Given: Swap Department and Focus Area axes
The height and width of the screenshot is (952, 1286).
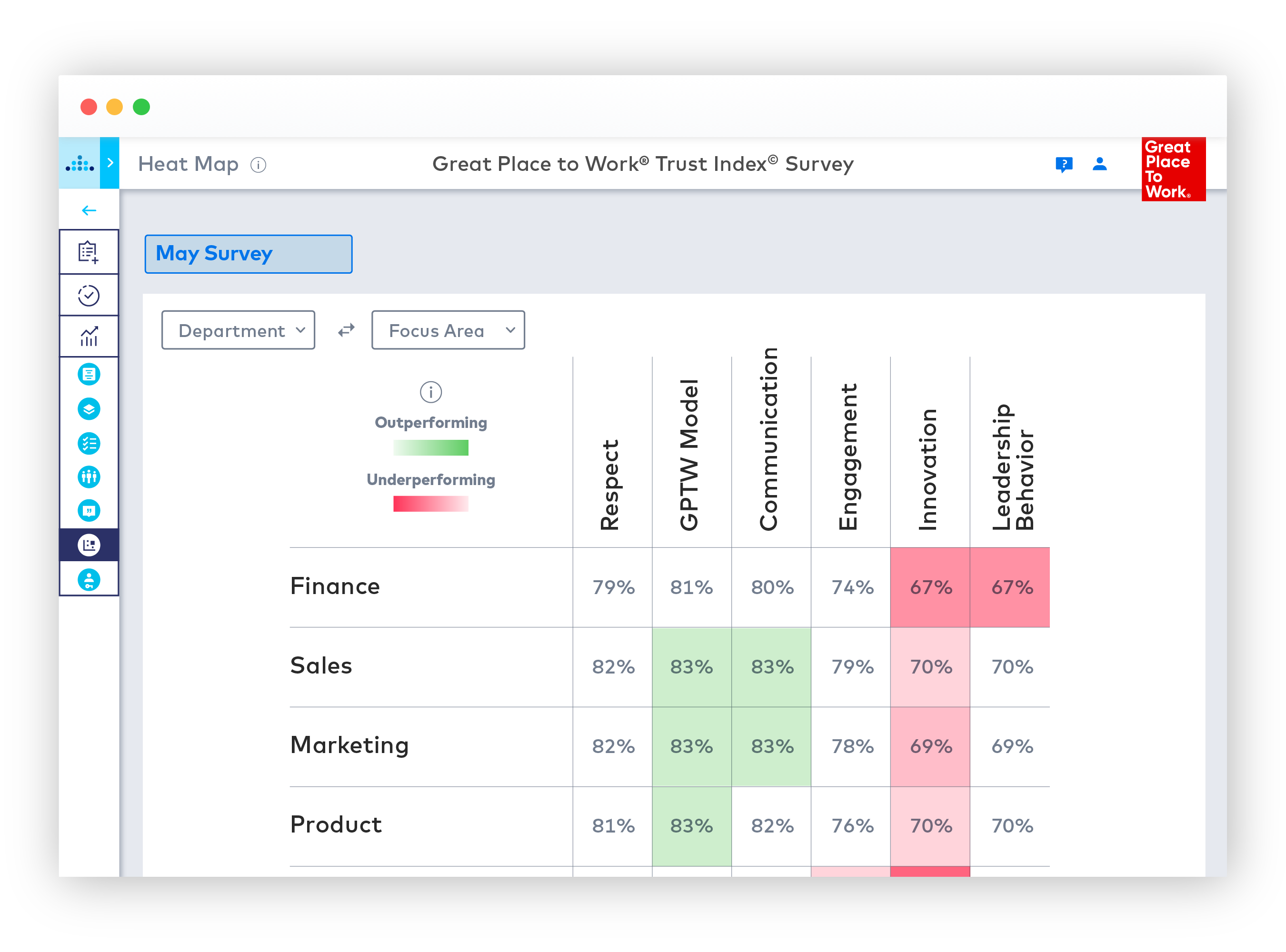Looking at the screenshot, I should click(346, 330).
